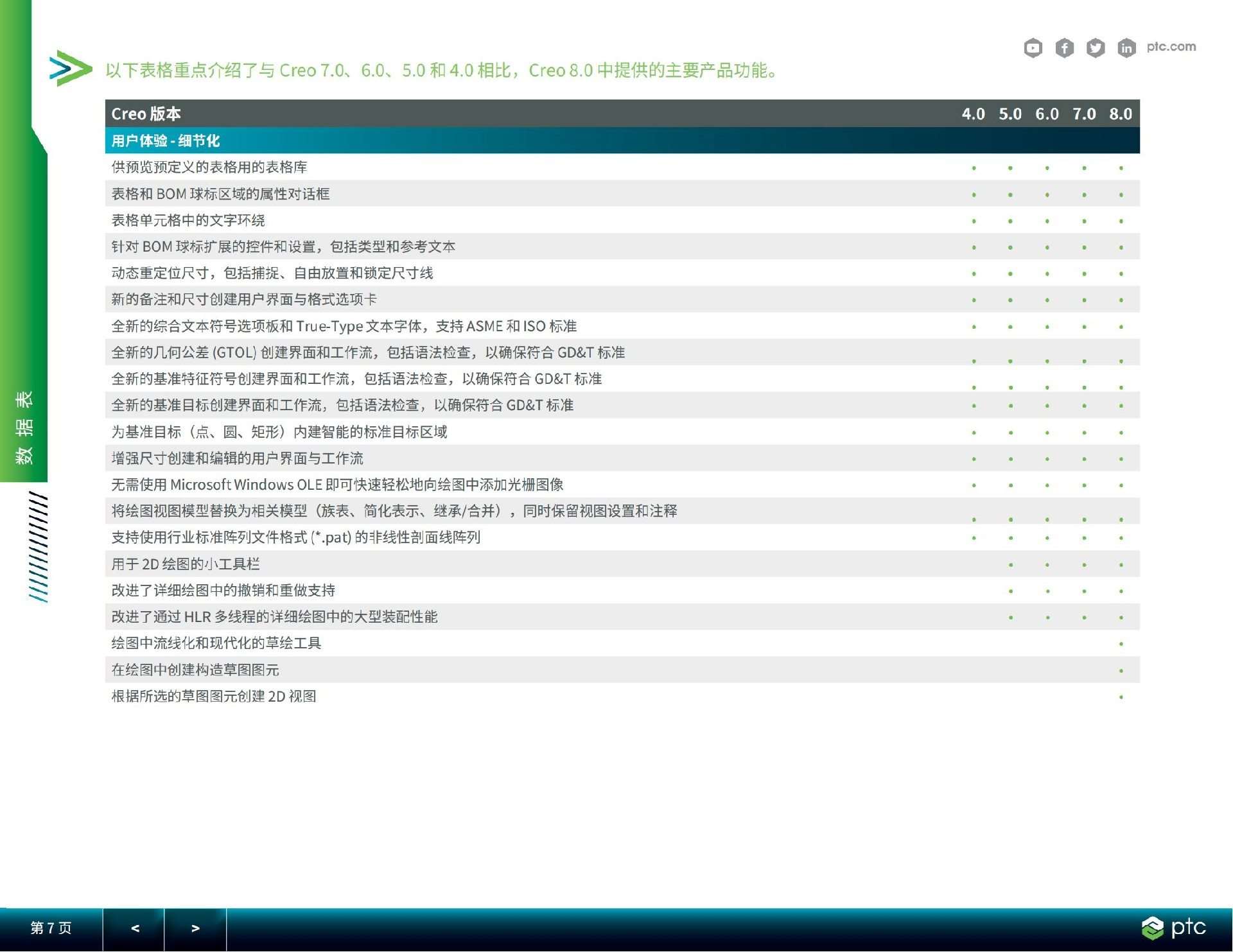Go to next page with > button
This screenshot has height=952, width=1233.
[x=195, y=928]
